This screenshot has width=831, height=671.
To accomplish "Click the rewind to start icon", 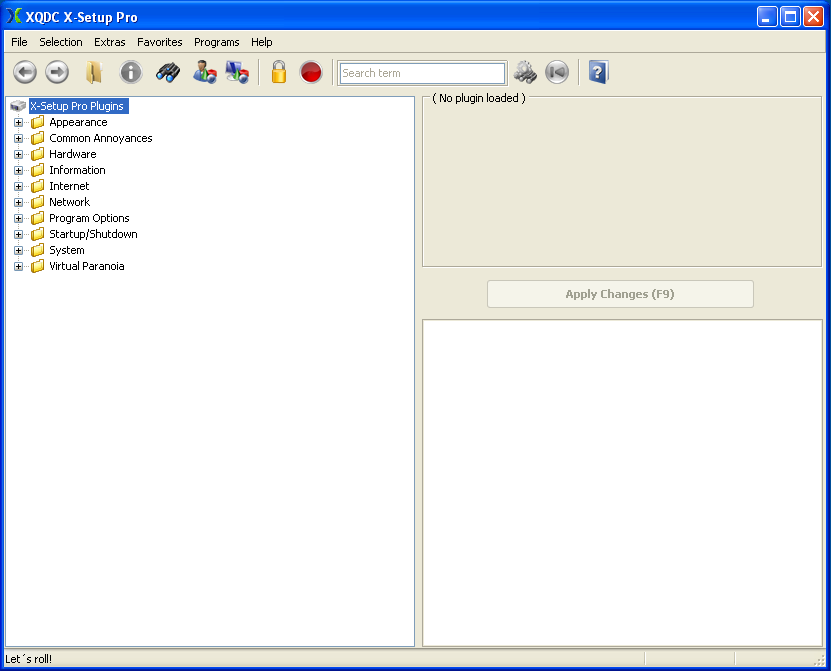I will (x=557, y=72).
